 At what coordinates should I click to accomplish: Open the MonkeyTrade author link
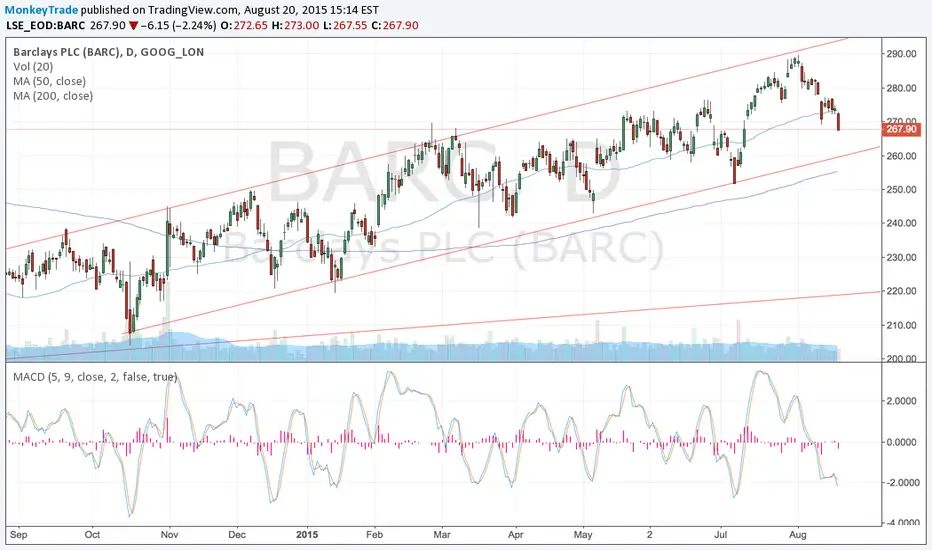[41, 10]
